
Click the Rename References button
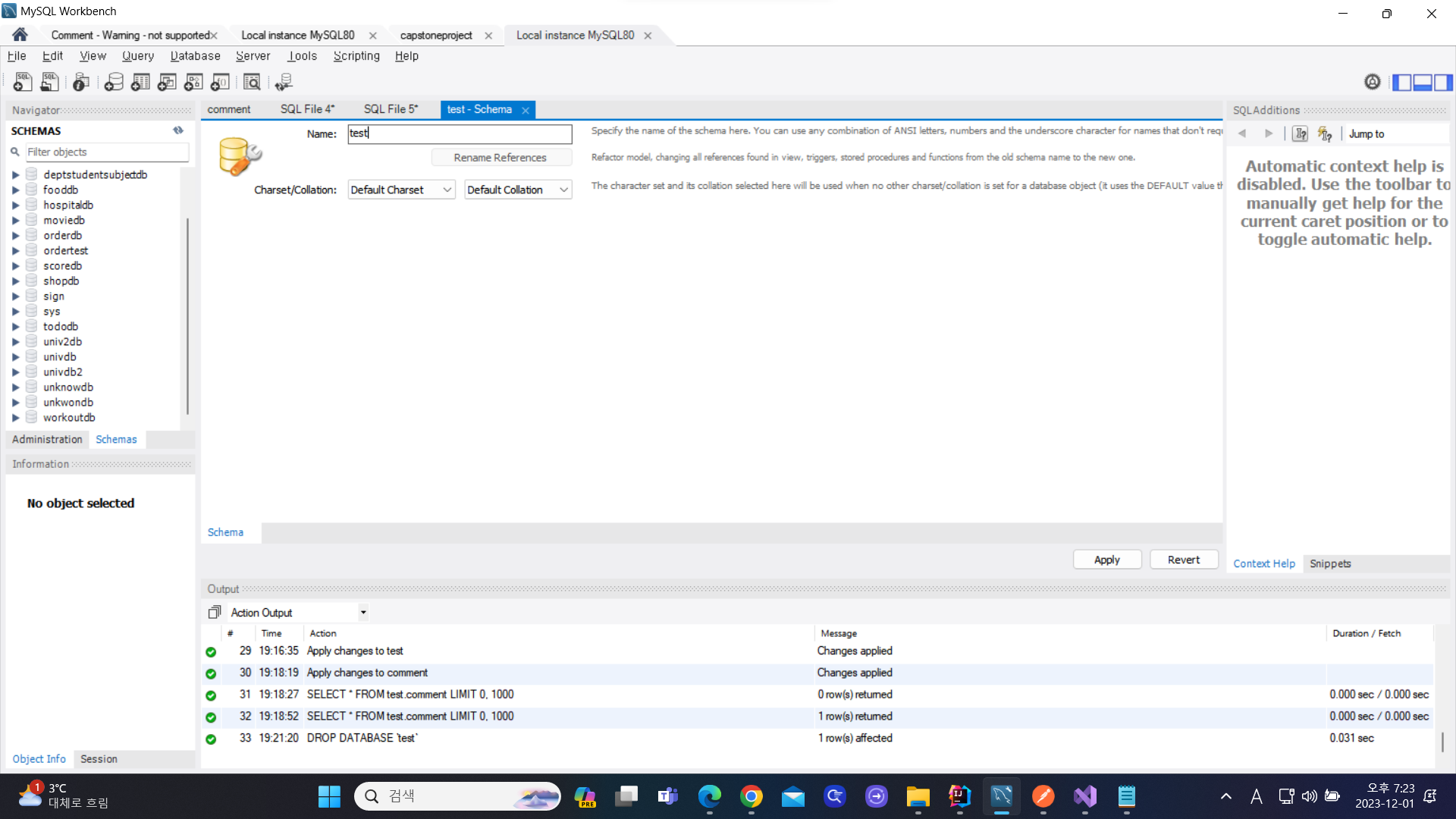(x=500, y=158)
